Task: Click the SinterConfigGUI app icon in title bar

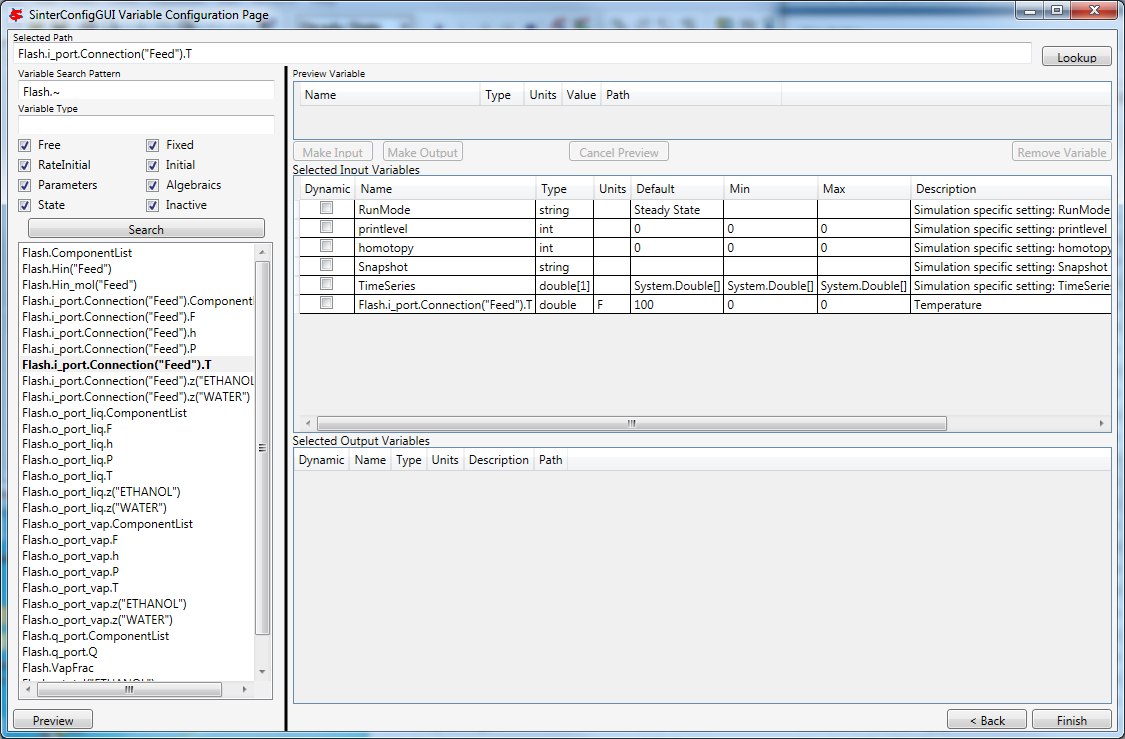Action: [15, 14]
